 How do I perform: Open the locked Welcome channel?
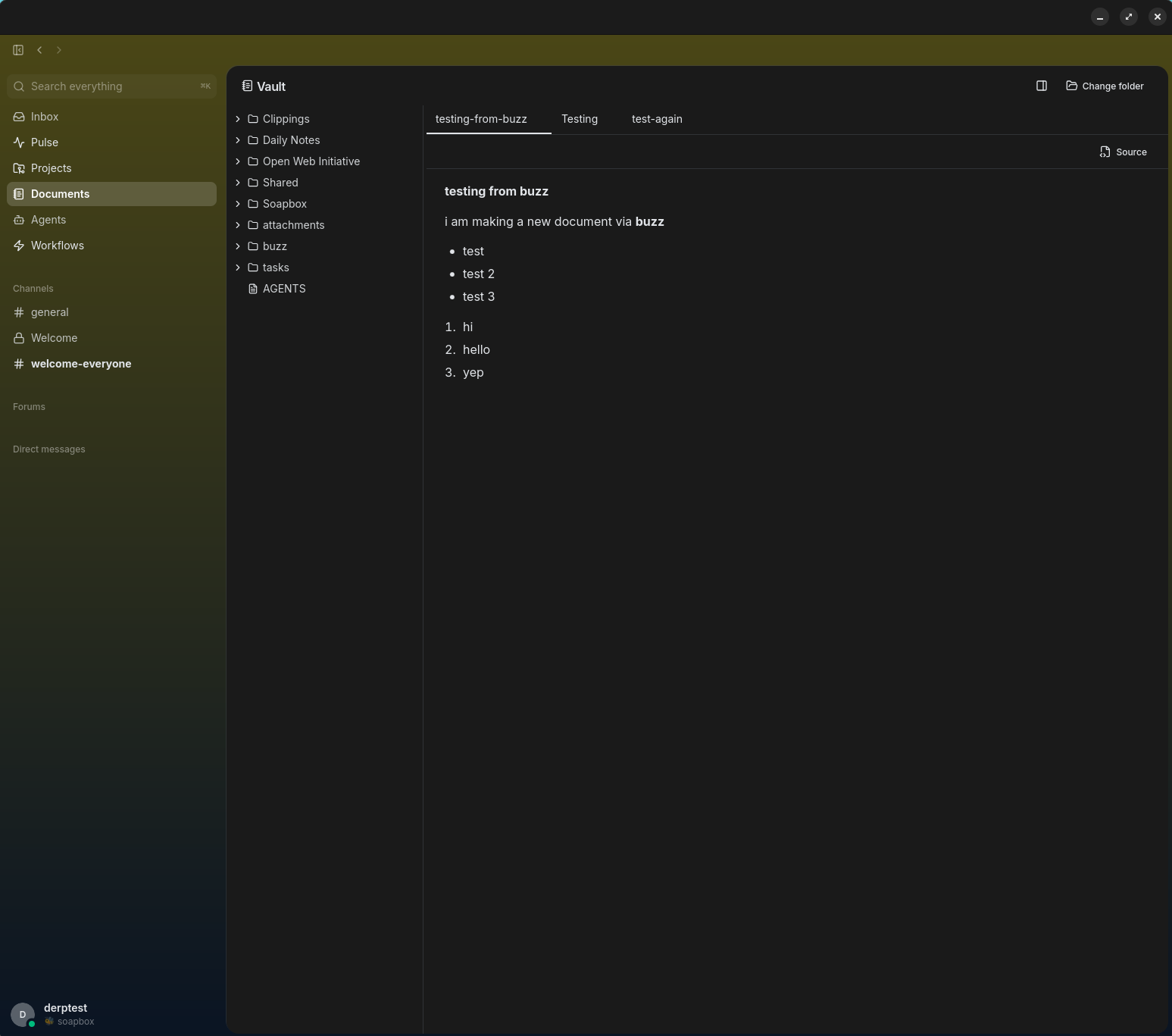[111, 338]
